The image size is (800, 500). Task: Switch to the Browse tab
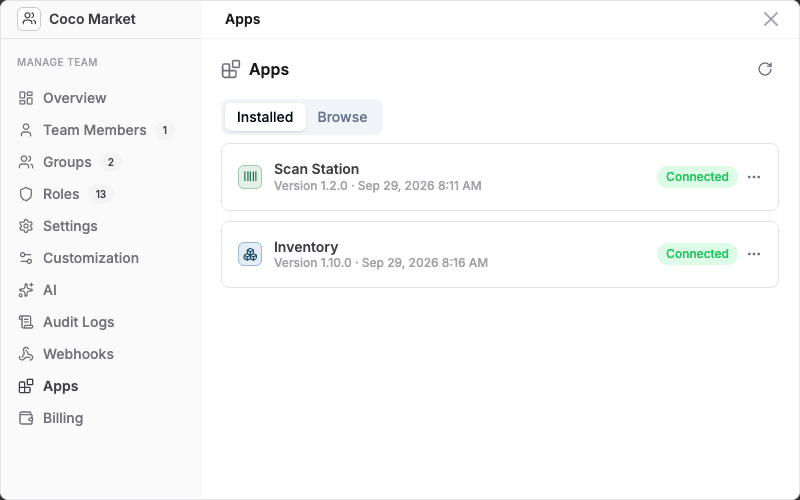(342, 117)
